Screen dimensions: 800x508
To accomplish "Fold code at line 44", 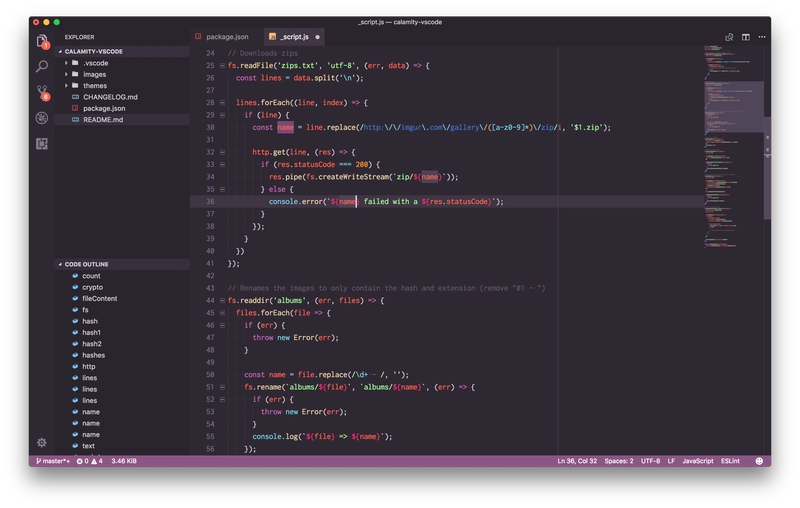I will tap(222, 300).
